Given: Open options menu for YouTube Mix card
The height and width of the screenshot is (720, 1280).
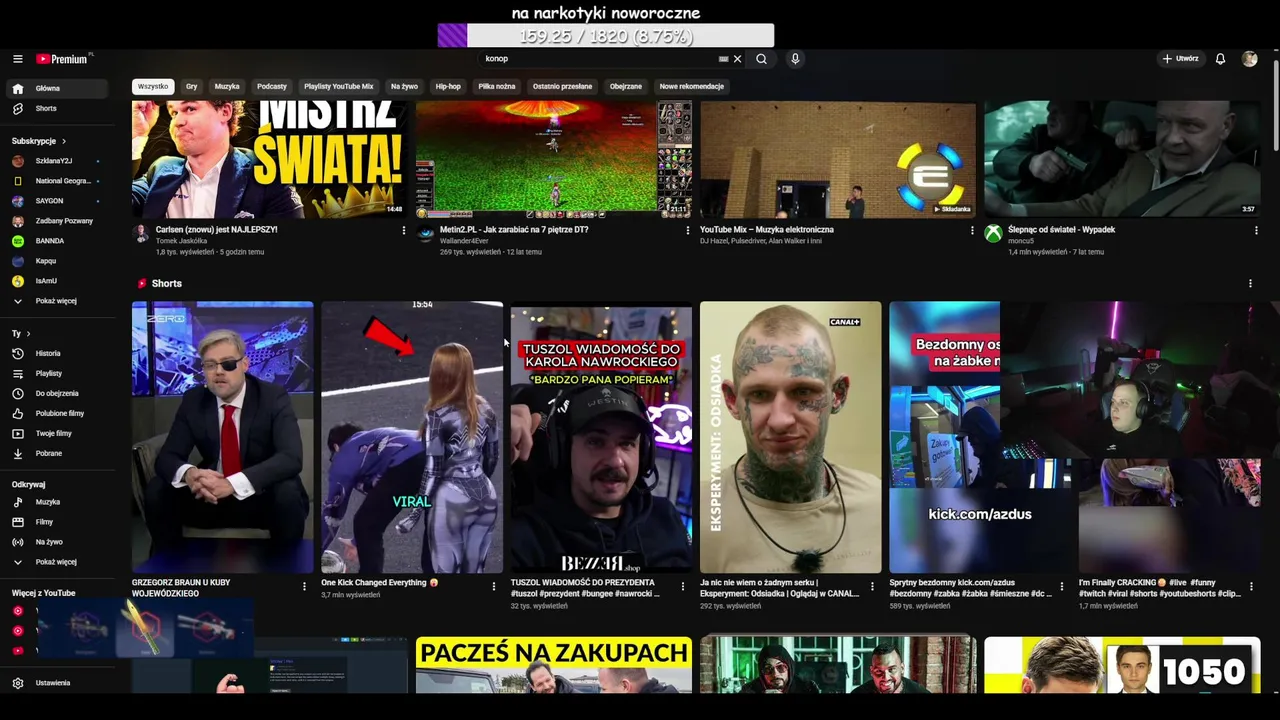Looking at the screenshot, I should tap(972, 230).
